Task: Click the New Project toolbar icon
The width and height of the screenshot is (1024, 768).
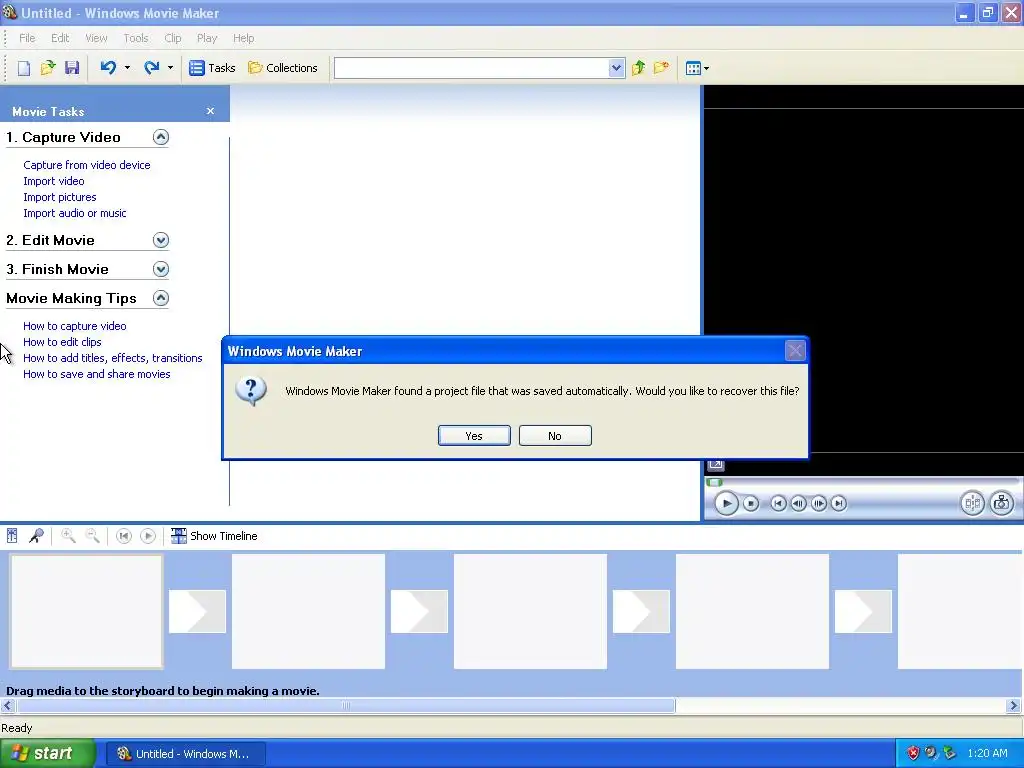Action: click(24, 68)
